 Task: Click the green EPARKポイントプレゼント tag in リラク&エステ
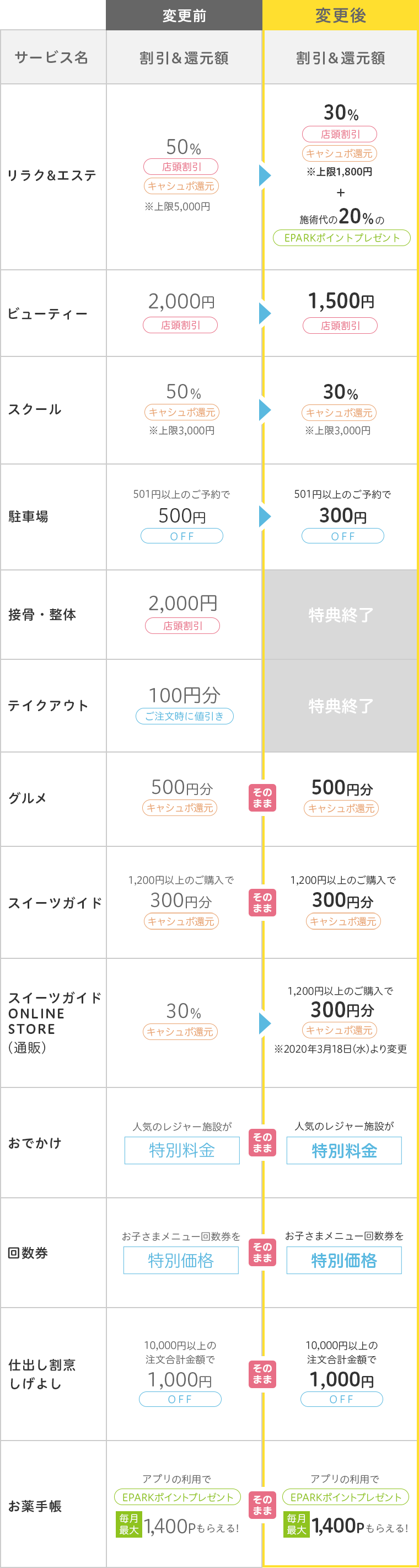[x=342, y=238]
